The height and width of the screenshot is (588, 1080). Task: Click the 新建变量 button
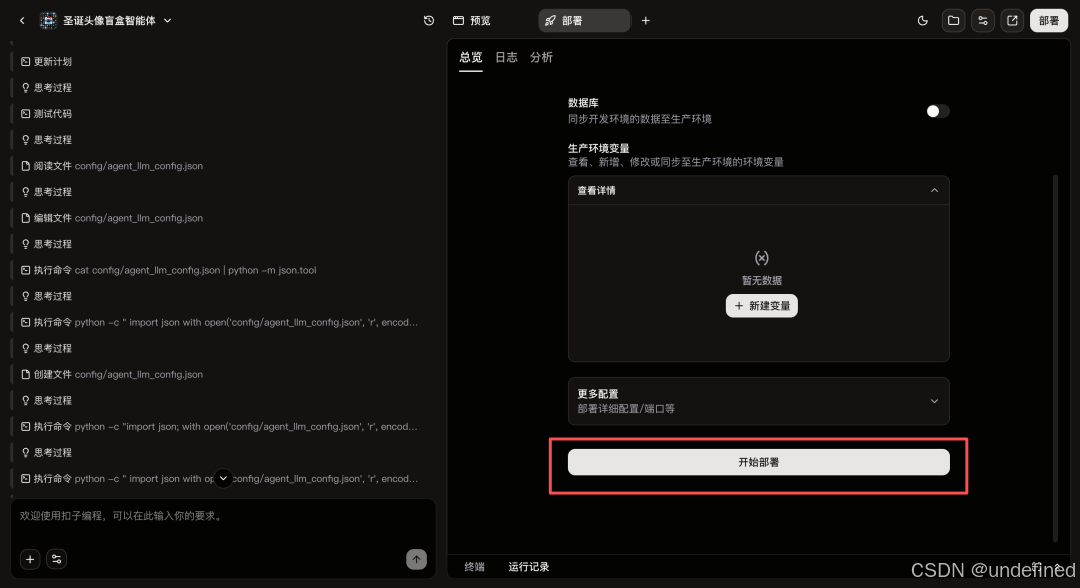pyautogui.click(x=762, y=306)
